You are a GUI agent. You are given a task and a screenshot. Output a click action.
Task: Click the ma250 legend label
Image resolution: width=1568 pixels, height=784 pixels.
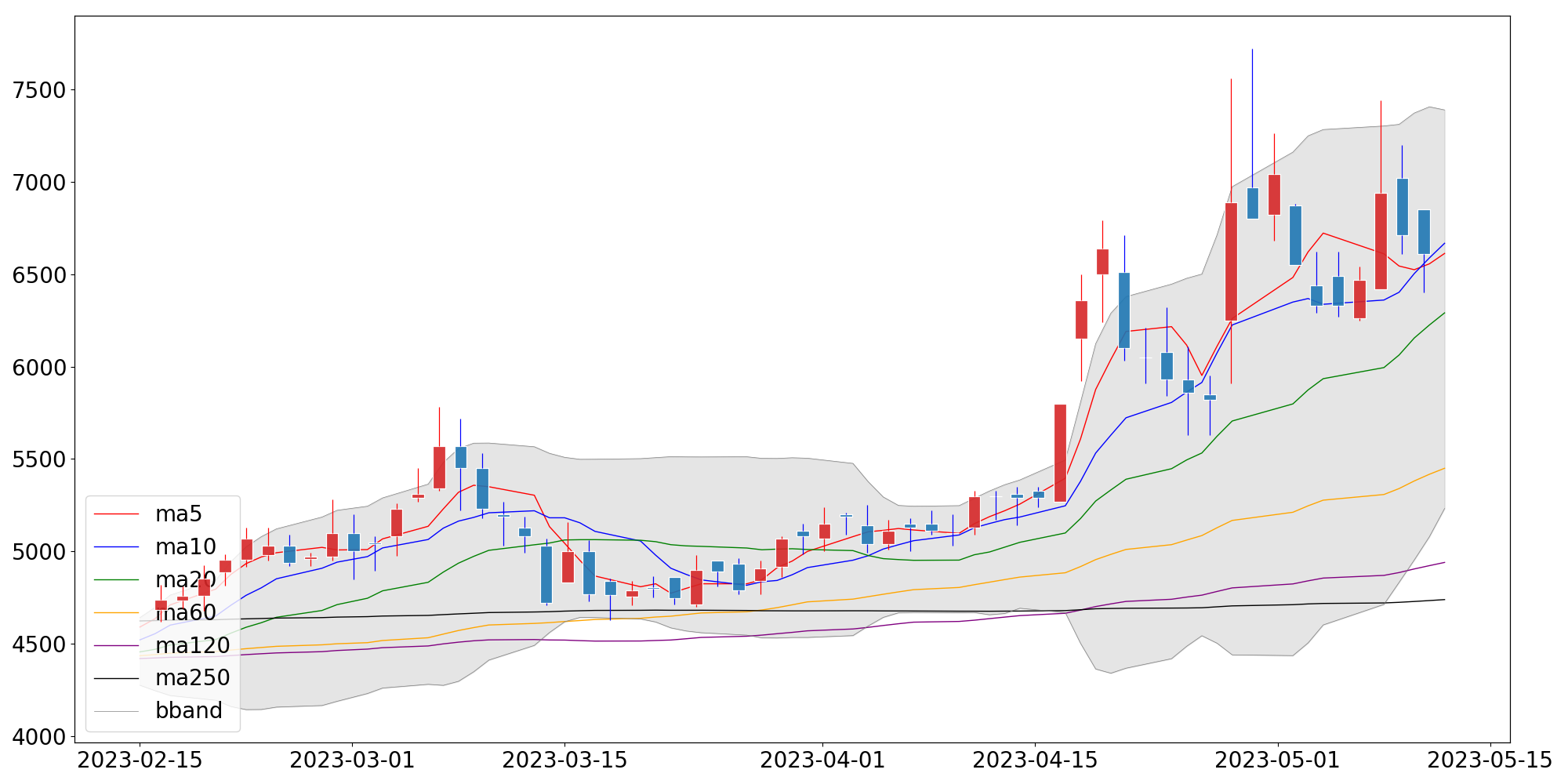(x=192, y=678)
